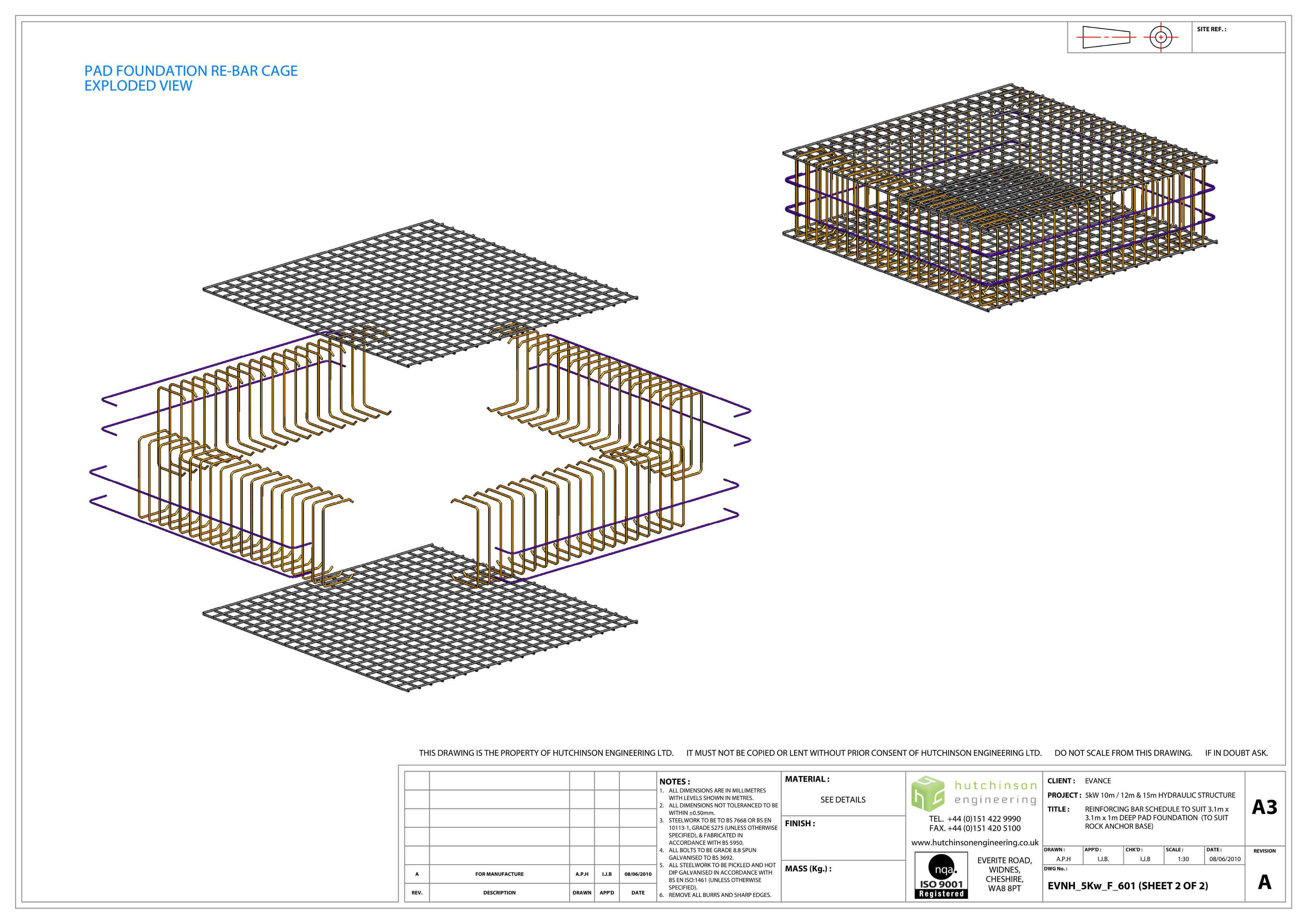Viewport: 1307px width, 924px height.
Task: Open the www.hutchinsonengineering.co.uk link
Action: (x=975, y=842)
